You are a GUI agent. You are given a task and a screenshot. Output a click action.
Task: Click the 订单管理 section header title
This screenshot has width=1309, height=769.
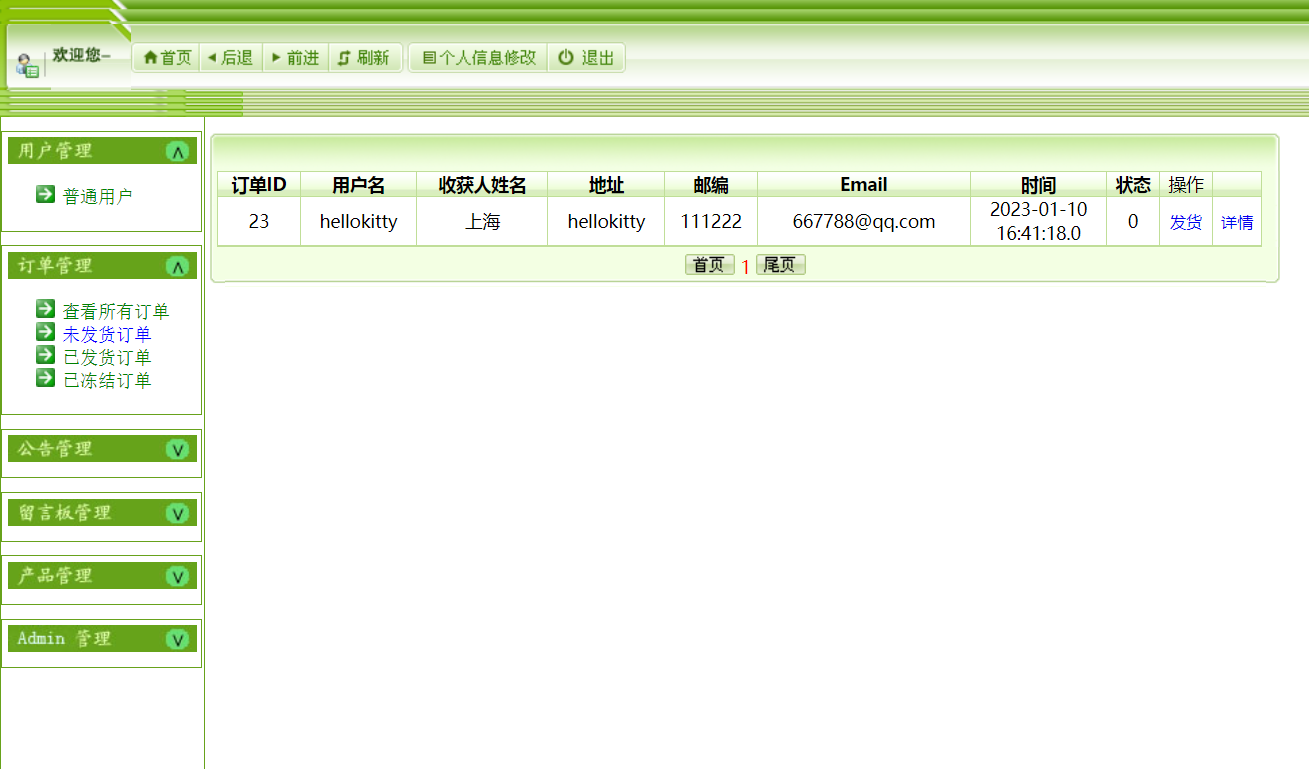tap(55, 266)
